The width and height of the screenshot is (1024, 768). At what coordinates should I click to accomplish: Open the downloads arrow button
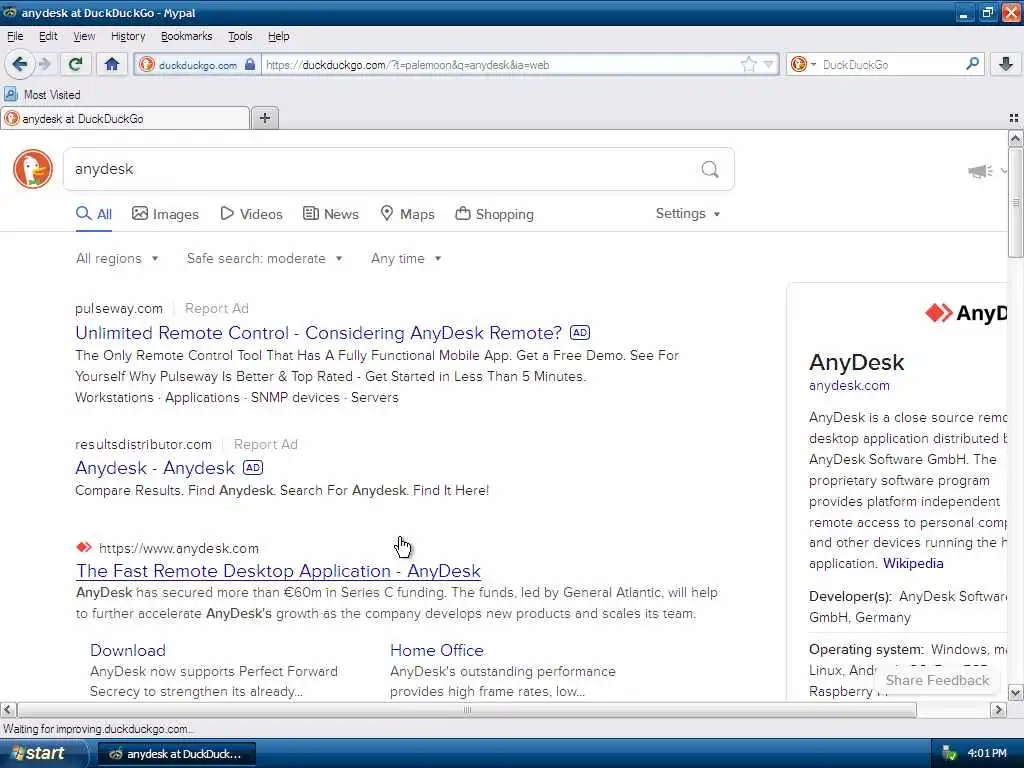(1006, 64)
